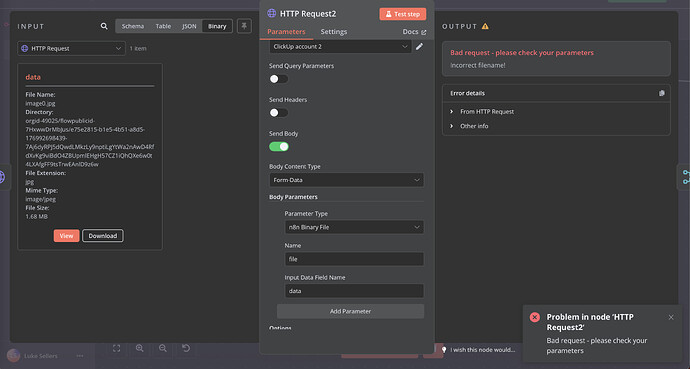The width and height of the screenshot is (690, 369).
Task: Toggle Send Query Parameters switch
Action: point(279,79)
